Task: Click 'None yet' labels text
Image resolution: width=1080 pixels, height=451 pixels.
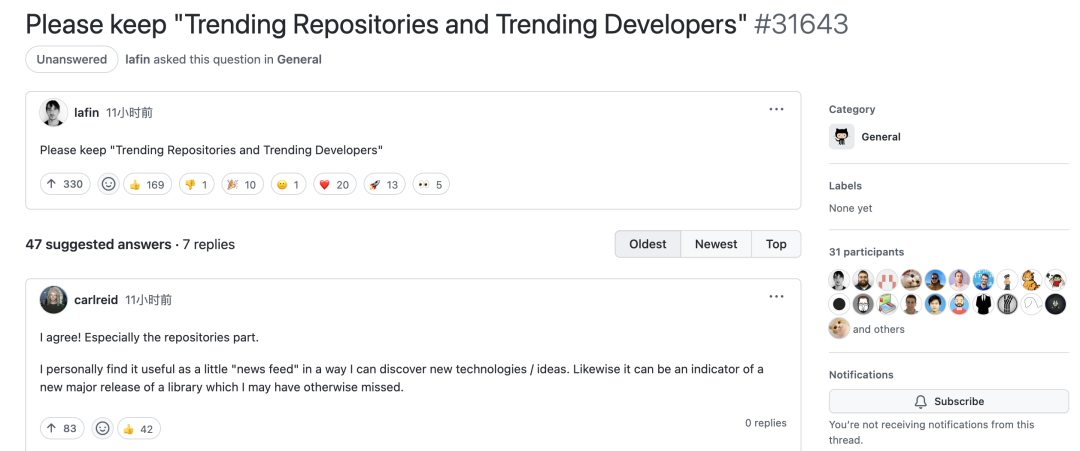Action: 851,208
